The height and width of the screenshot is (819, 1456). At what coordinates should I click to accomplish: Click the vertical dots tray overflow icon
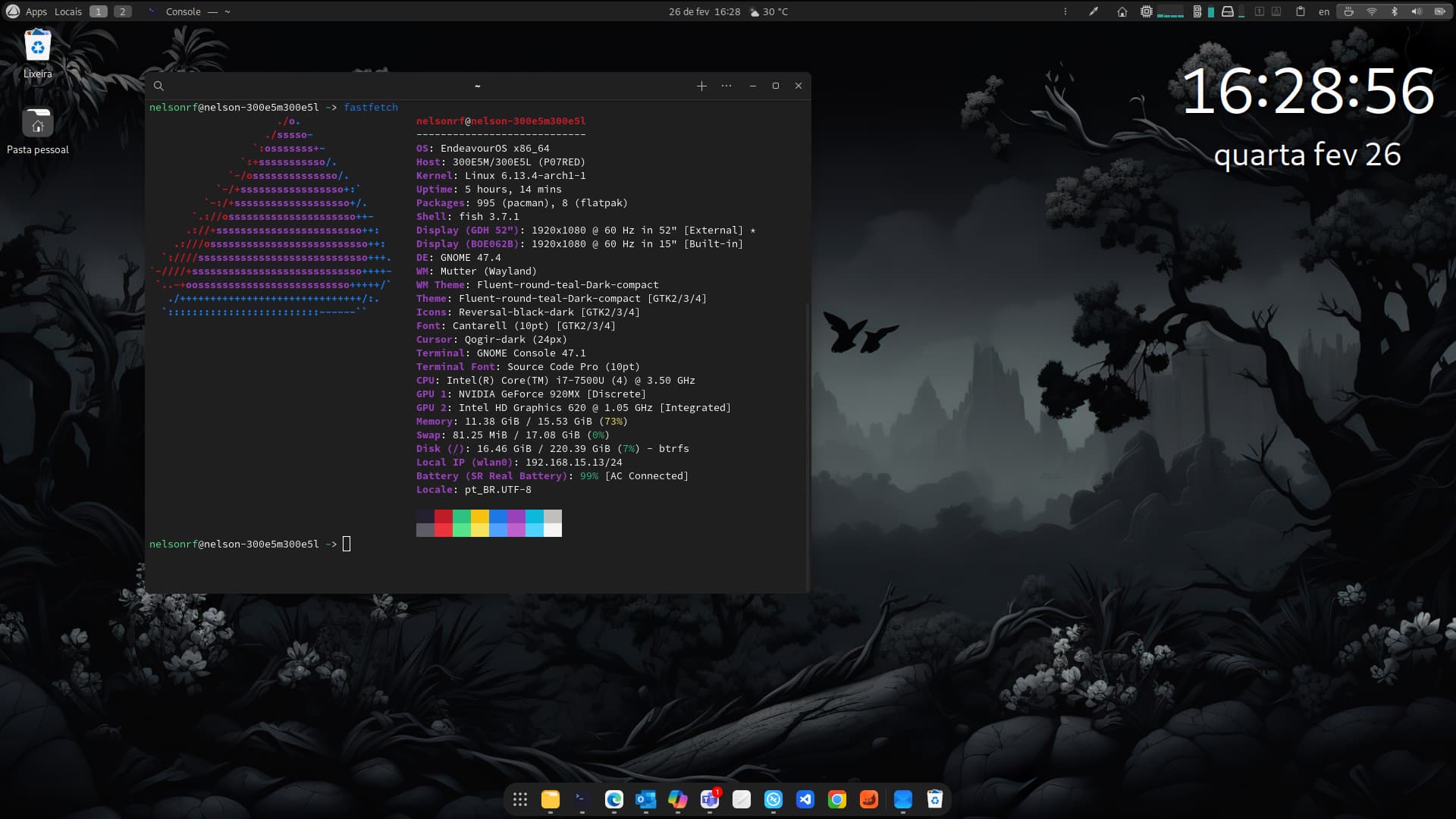(x=1065, y=11)
